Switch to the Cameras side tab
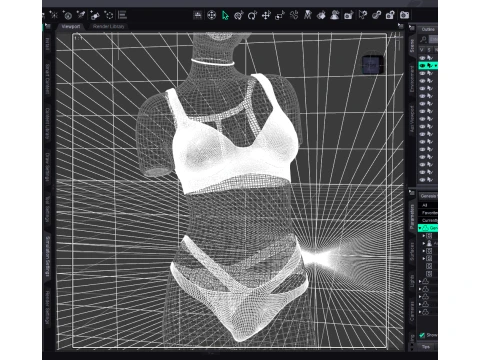 click(412, 311)
